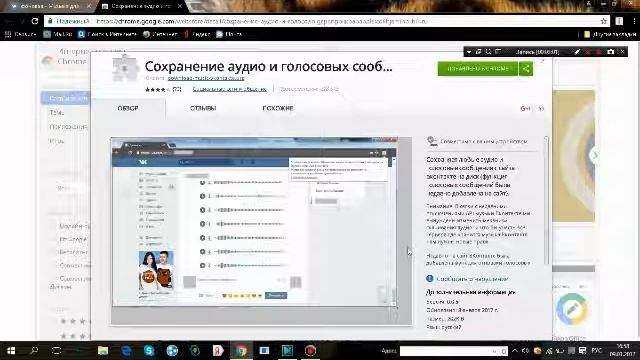640x360 pixels.
Task: Open the ОТЗЫВЫ tab
Action: click(x=203, y=108)
